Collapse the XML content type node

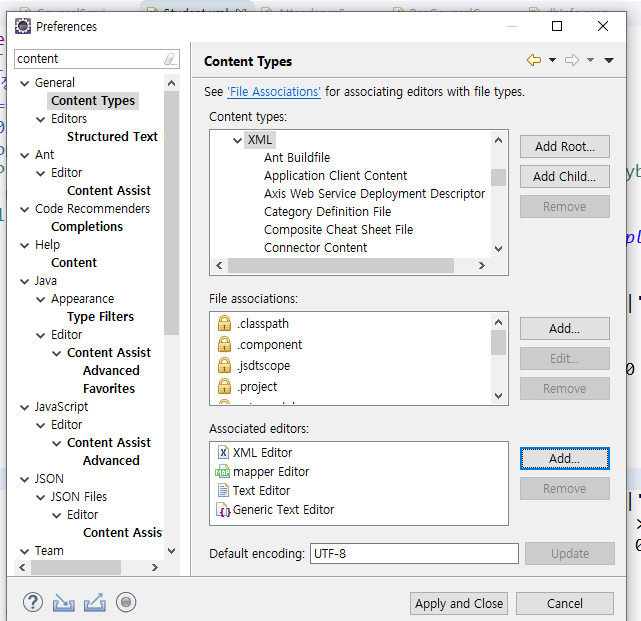tap(237, 140)
